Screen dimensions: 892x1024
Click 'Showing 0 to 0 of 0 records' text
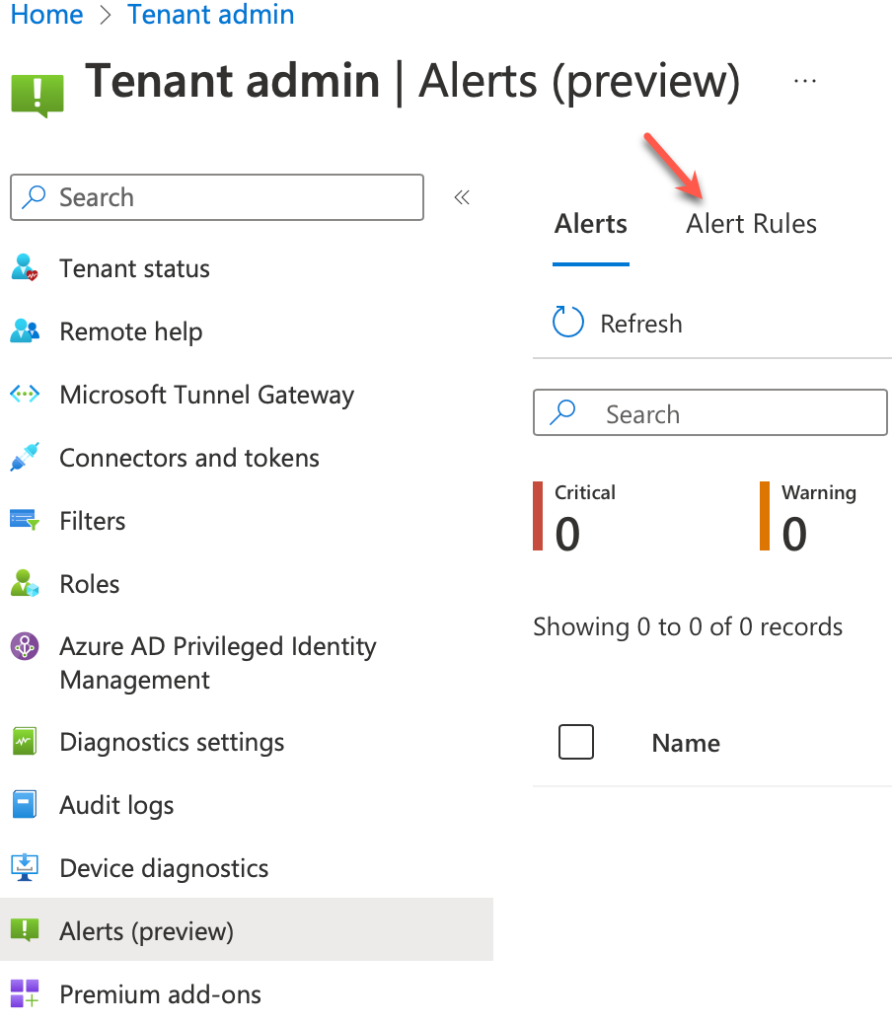click(688, 626)
